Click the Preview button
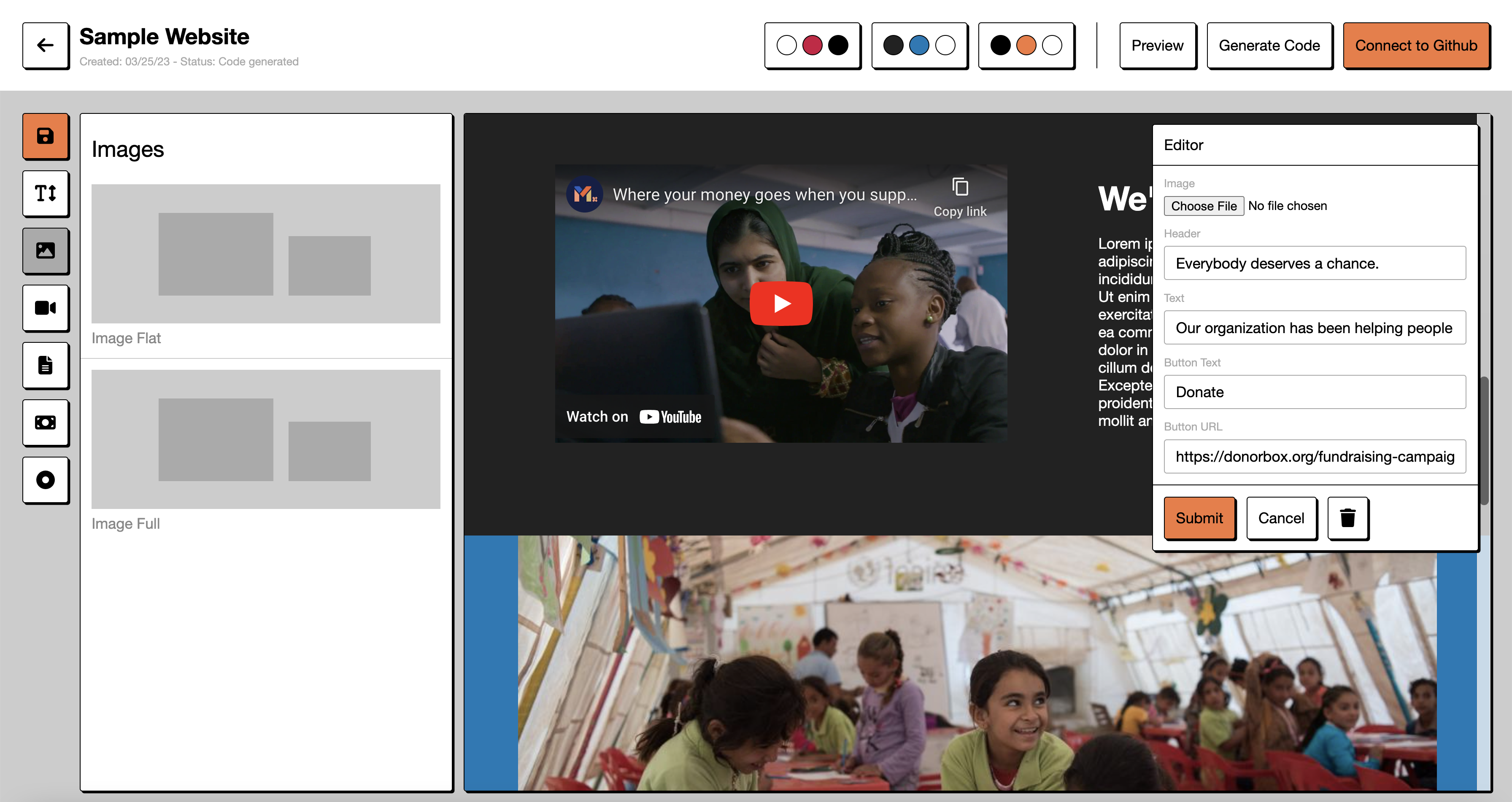1512x802 pixels. tap(1157, 45)
